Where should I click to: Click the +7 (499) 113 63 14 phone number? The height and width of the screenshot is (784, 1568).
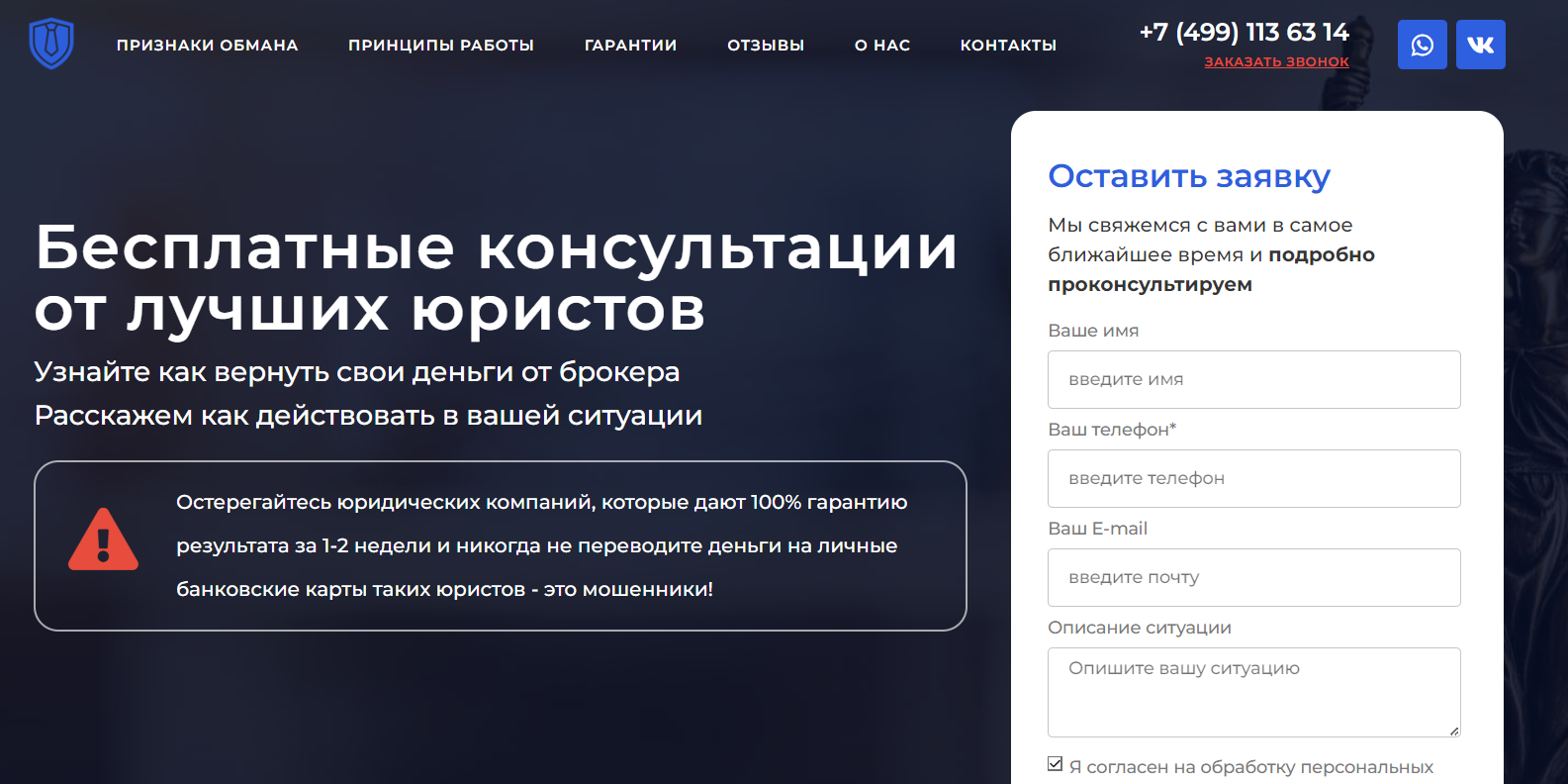tap(1244, 32)
